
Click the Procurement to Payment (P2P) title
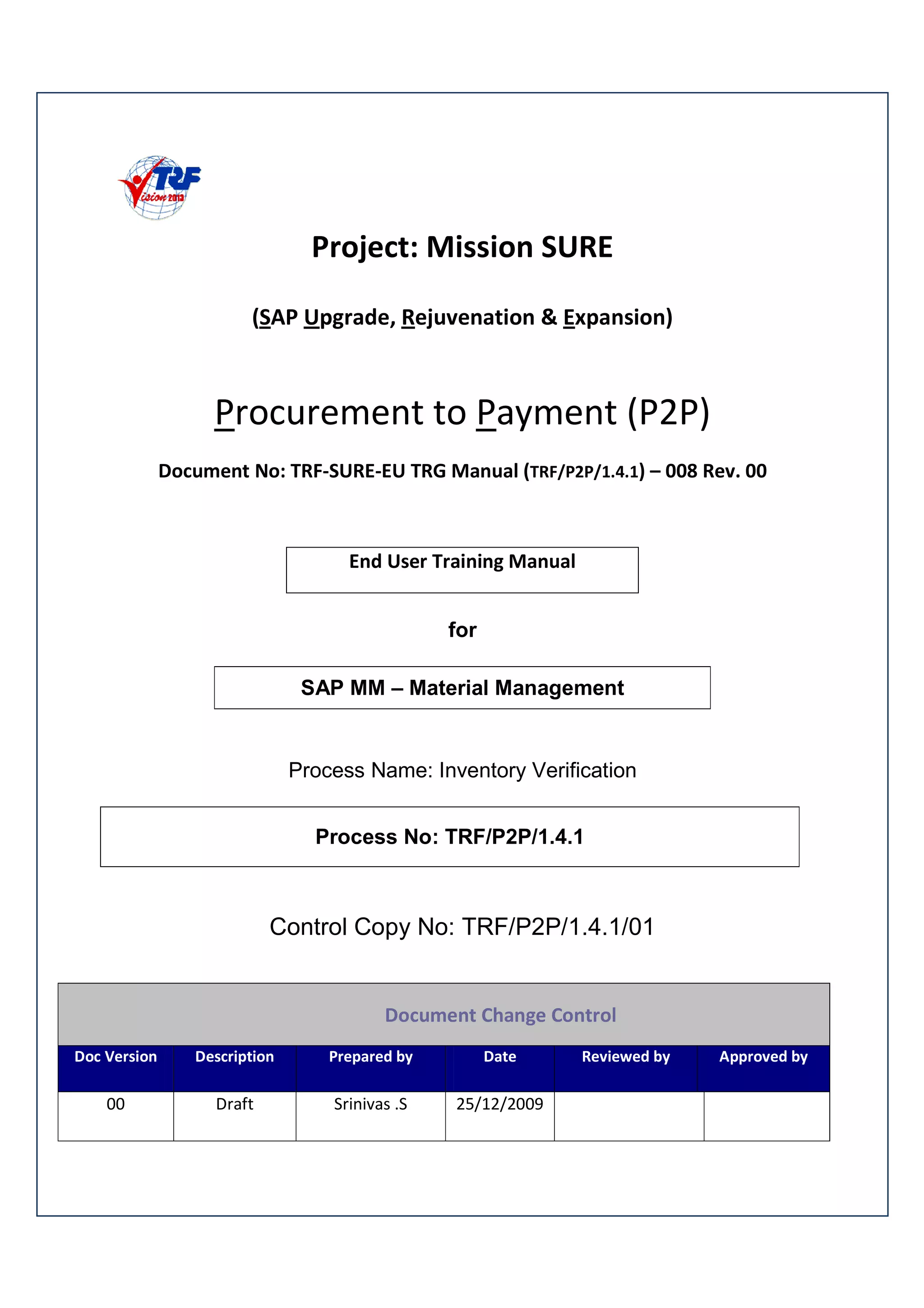click(x=462, y=413)
